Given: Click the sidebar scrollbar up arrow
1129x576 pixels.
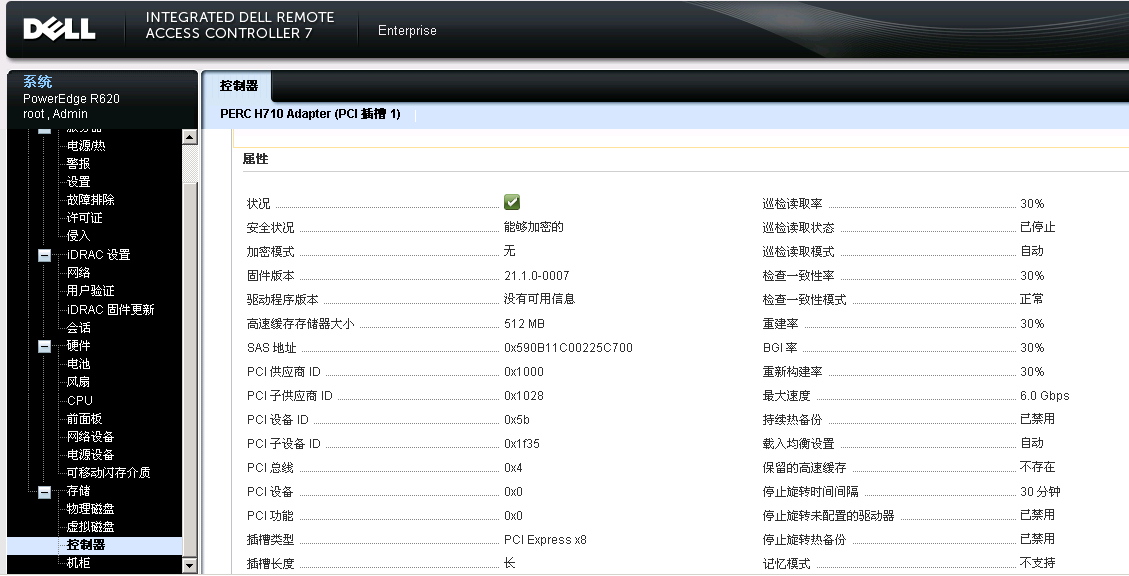Looking at the screenshot, I should click(x=190, y=137).
